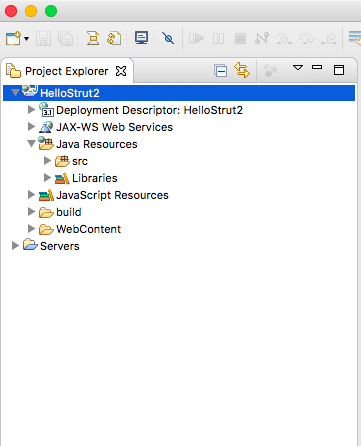The height and width of the screenshot is (446, 361).
Task: Expand the Servers project node
Action: pyautogui.click(x=15, y=246)
